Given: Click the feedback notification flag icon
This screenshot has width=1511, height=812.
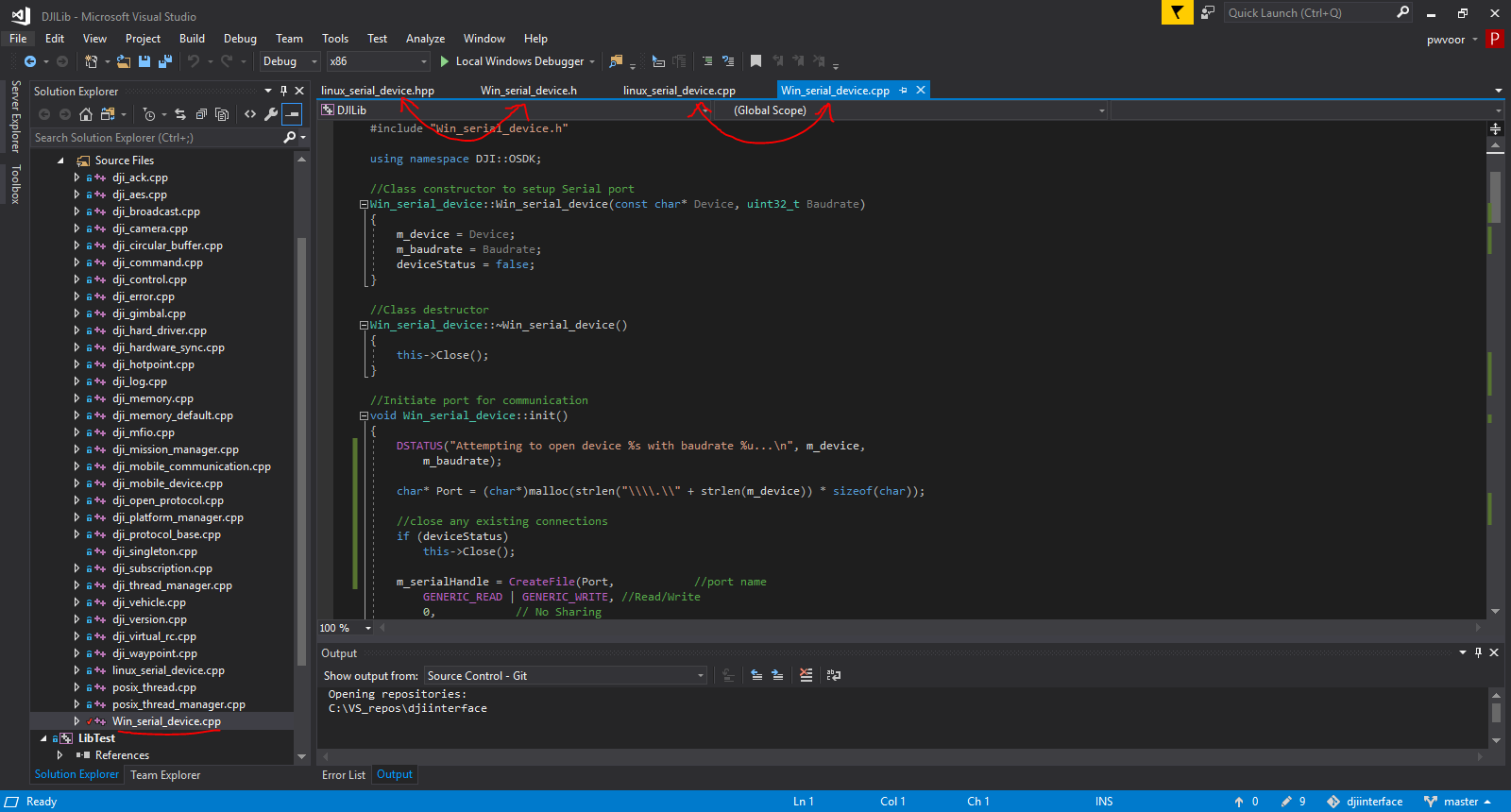Looking at the screenshot, I should coord(1177,12).
